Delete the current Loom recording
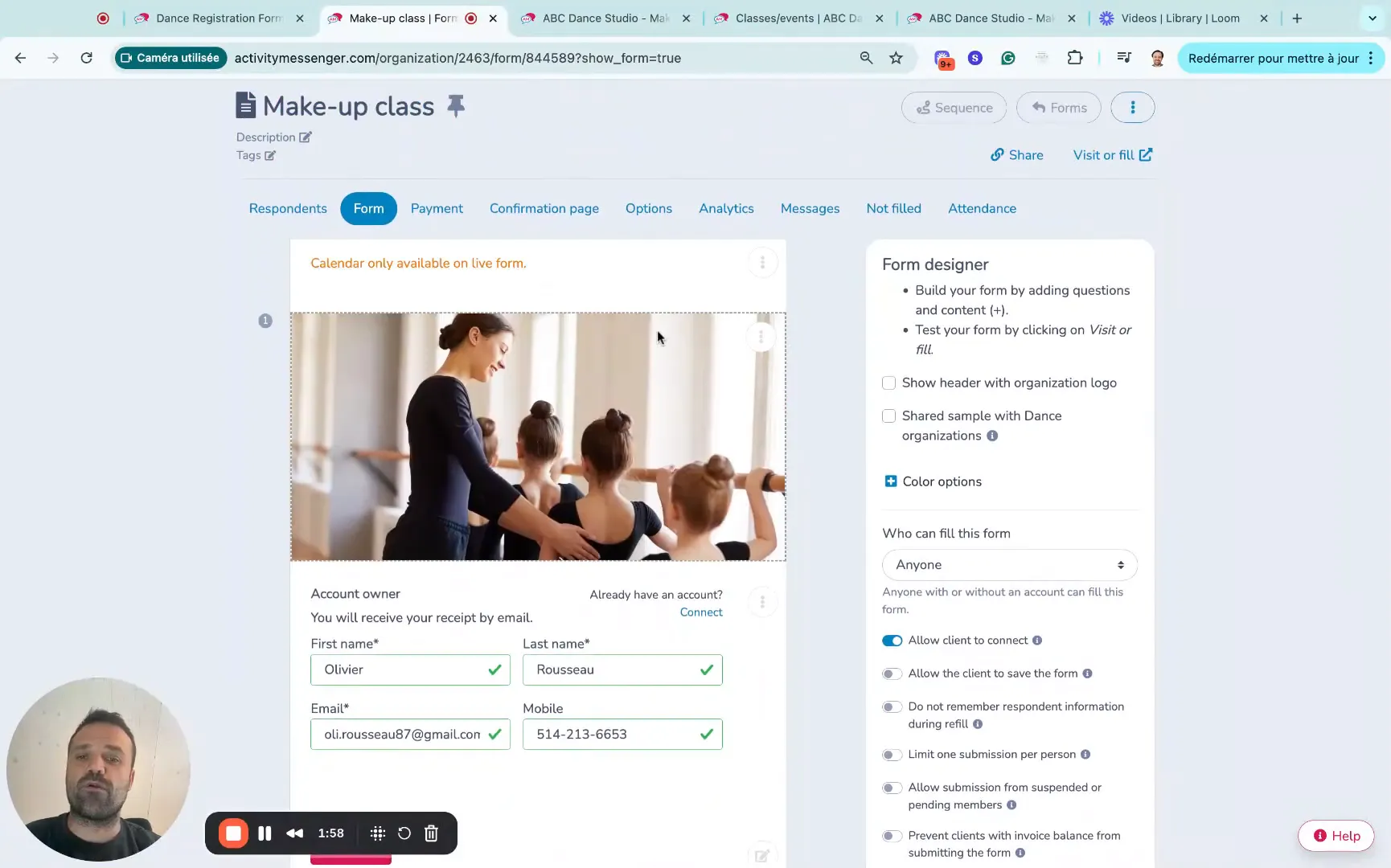 431,833
